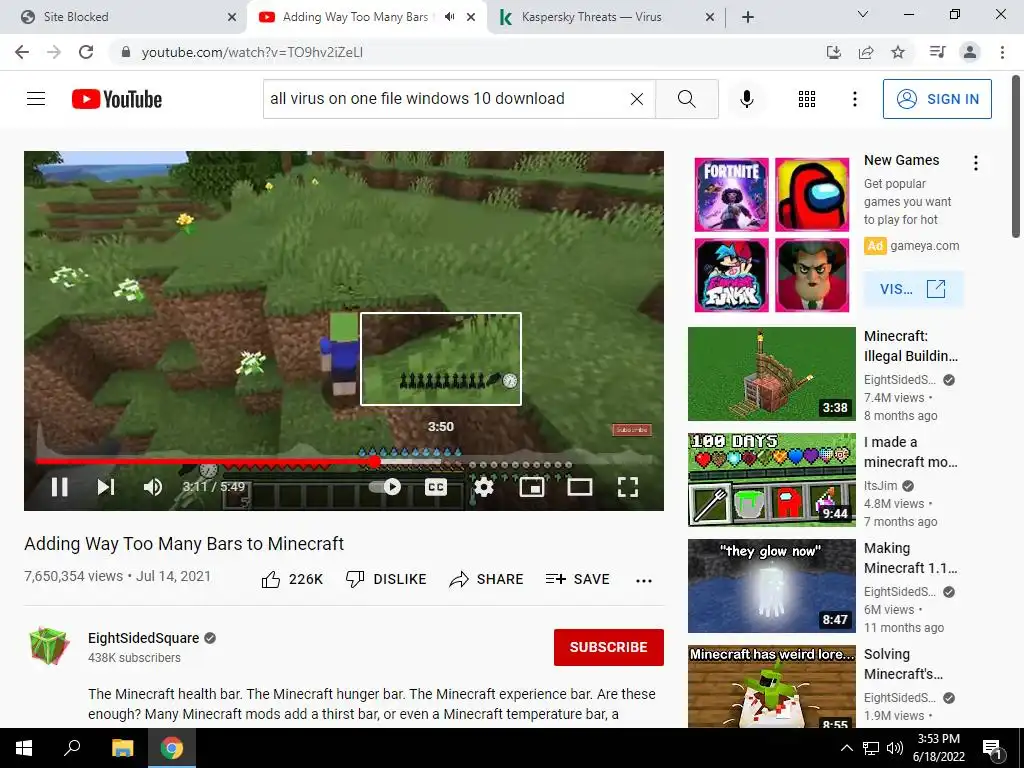This screenshot has height=768, width=1024.
Task: Close the Kaspersky Threats tab
Action: click(x=710, y=18)
